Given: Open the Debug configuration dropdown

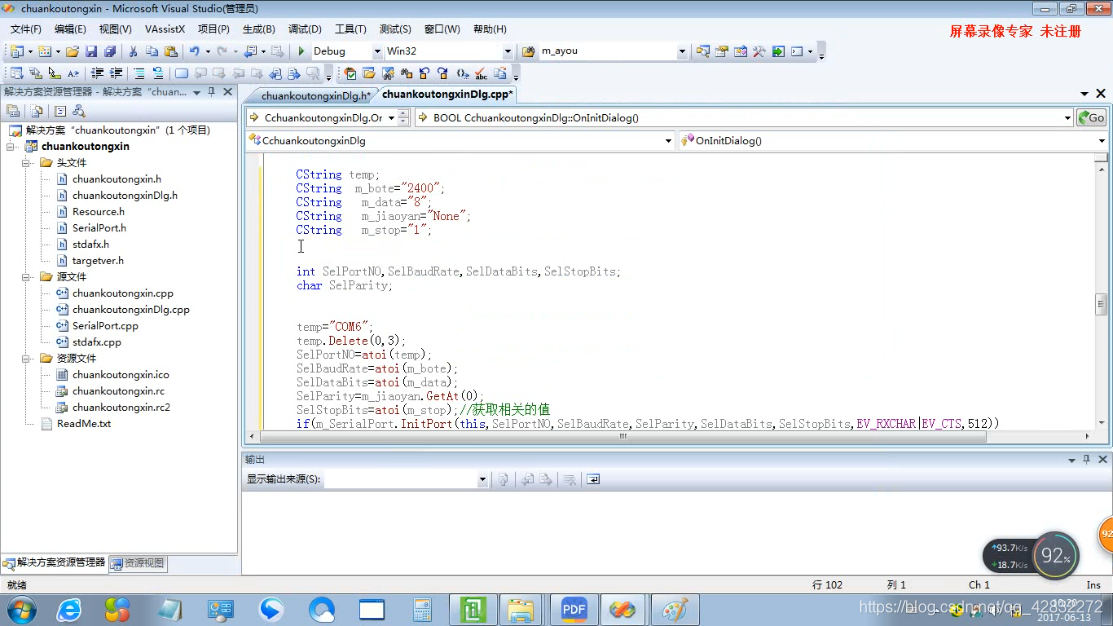Looking at the screenshot, I should (377, 51).
